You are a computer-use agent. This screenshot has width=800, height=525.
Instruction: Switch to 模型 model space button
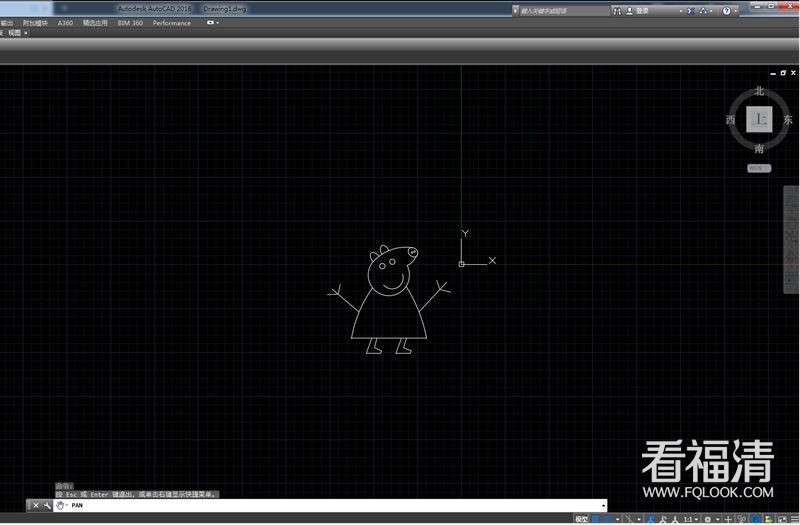[581, 519]
